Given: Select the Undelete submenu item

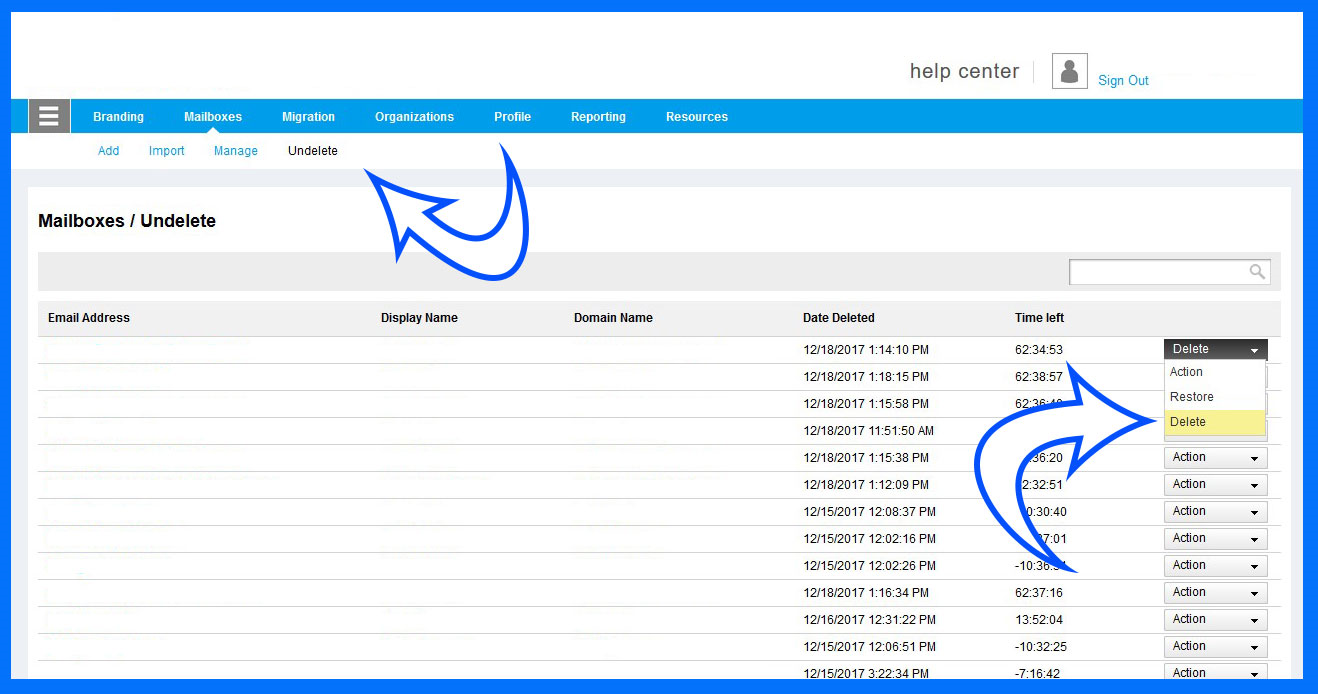Looking at the screenshot, I should (313, 151).
